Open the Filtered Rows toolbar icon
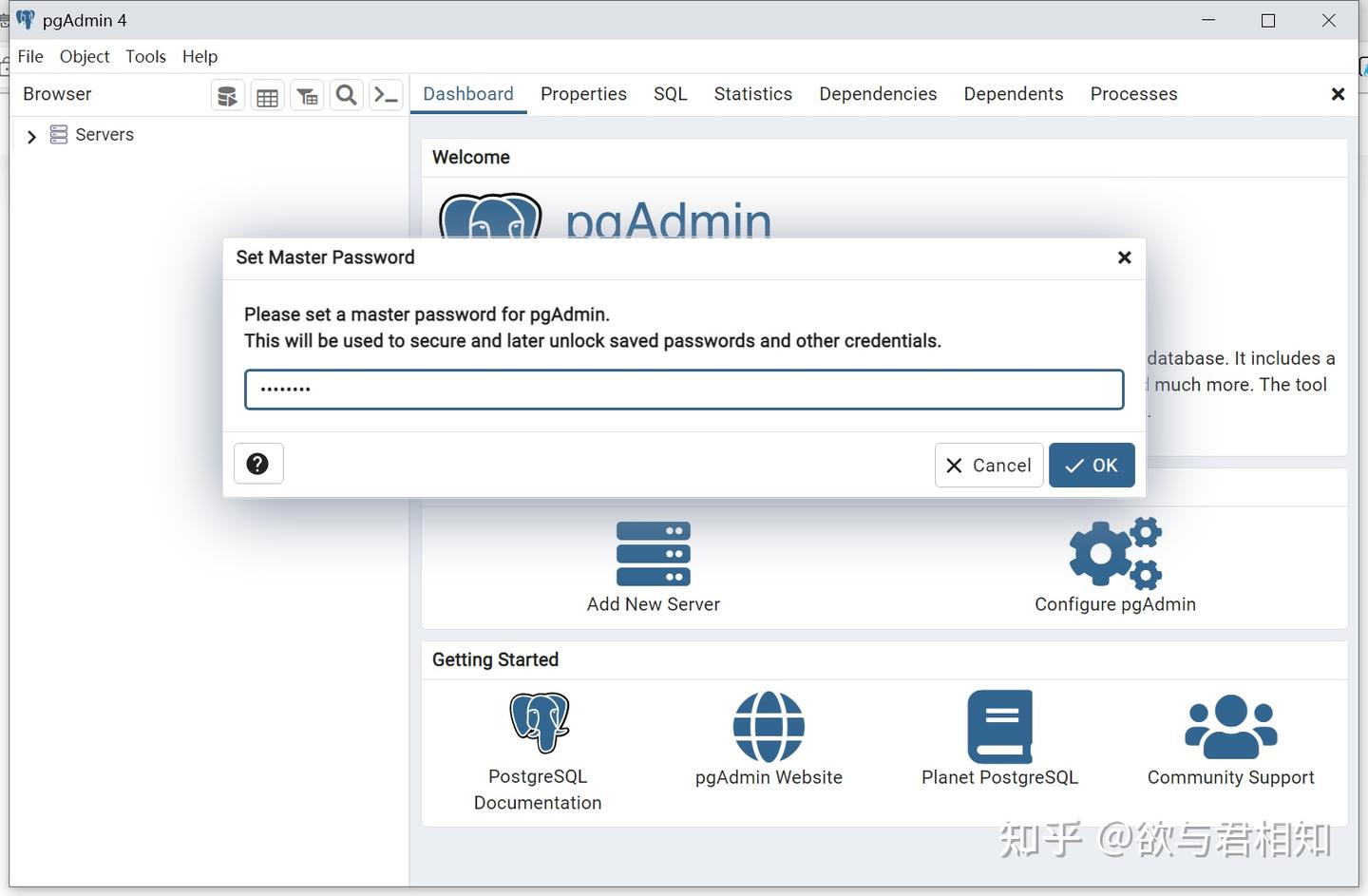This screenshot has width=1368, height=896. click(x=307, y=96)
